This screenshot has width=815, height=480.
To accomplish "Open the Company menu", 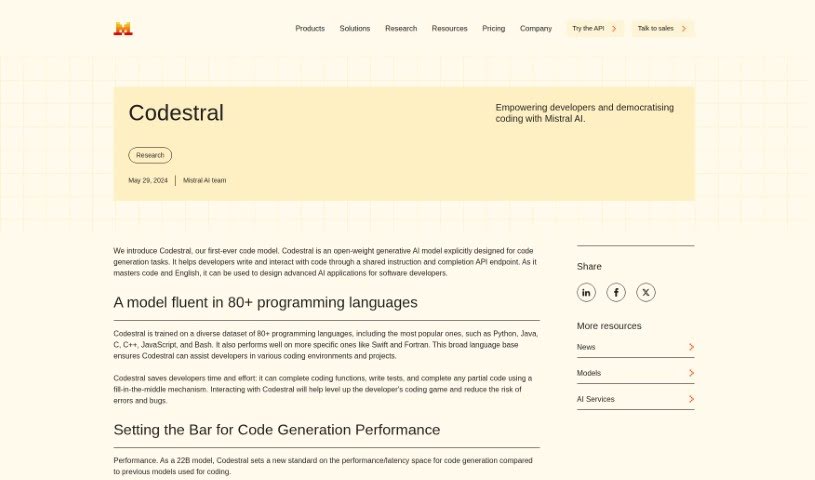I will pyautogui.click(x=536, y=29).
